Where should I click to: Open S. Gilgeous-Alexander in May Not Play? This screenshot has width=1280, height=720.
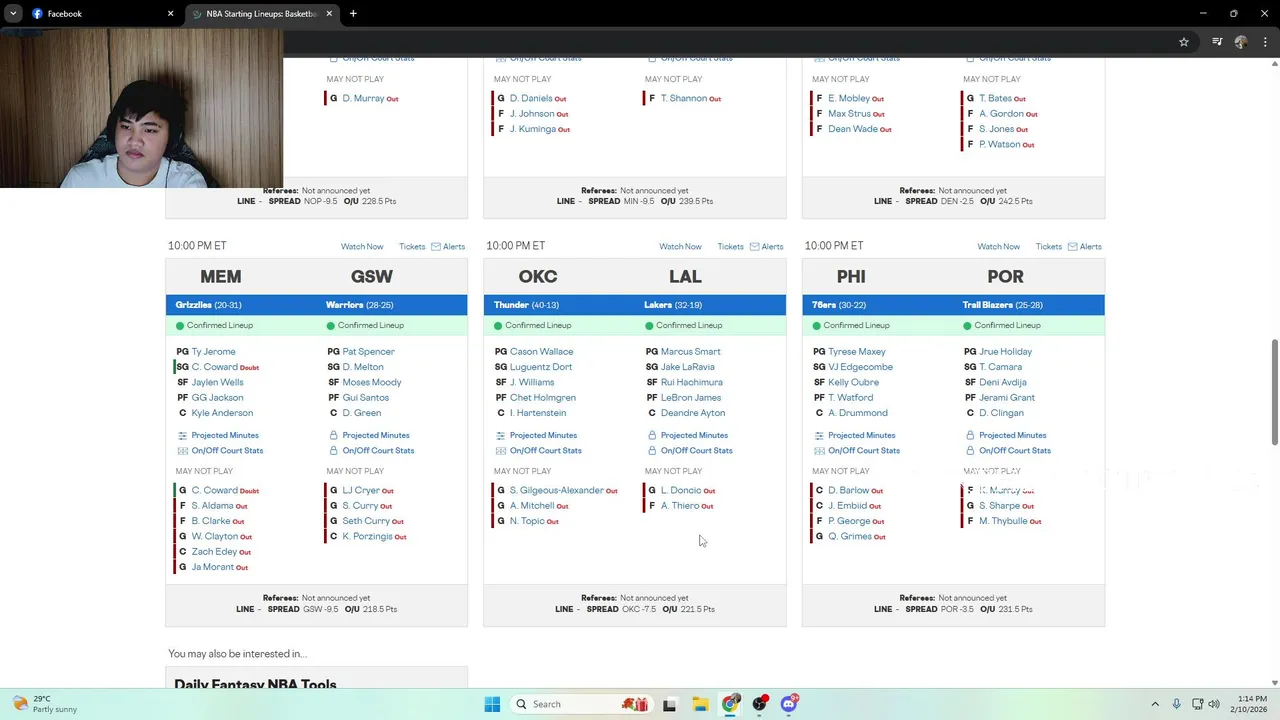(x=557, y=491)
